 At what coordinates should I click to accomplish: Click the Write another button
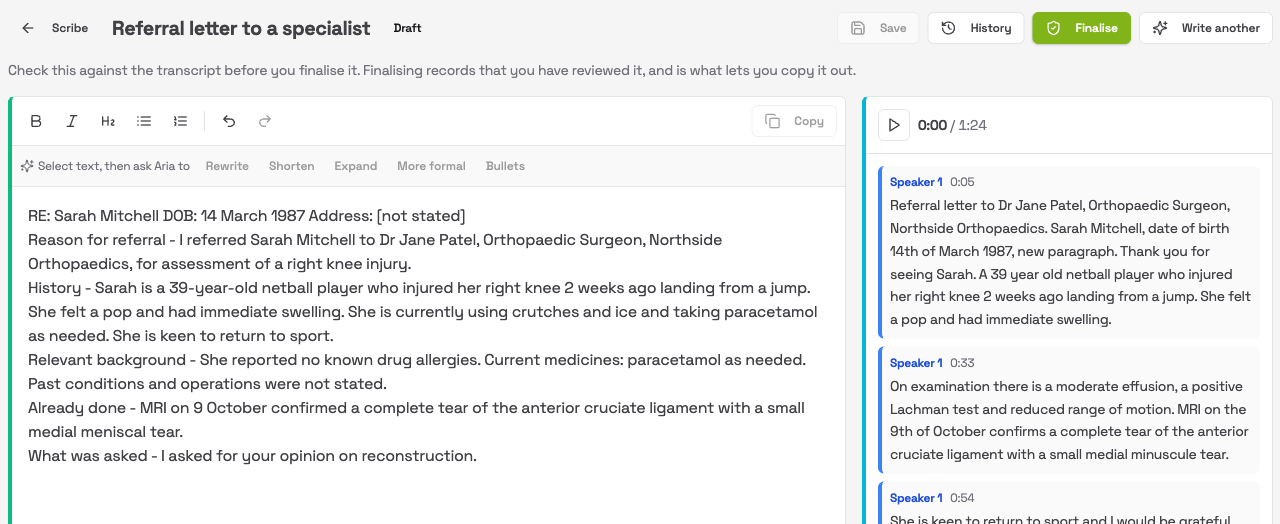coord(1205,28)
